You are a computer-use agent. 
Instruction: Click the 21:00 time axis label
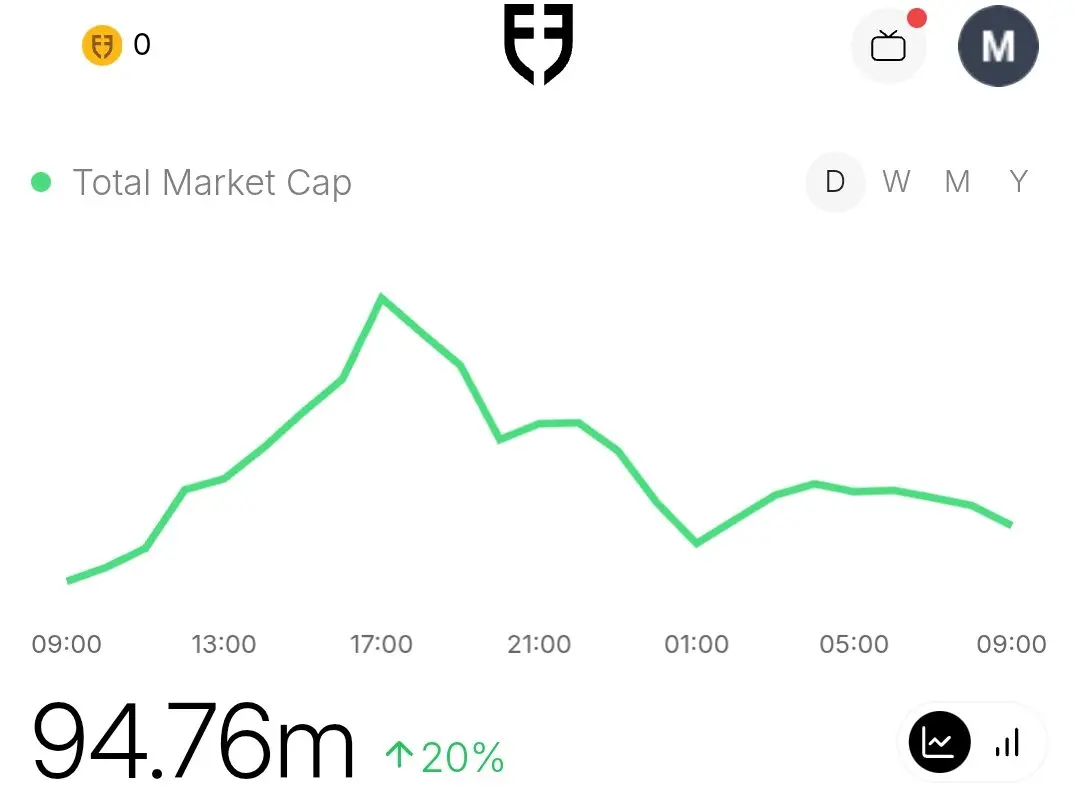[x=539, y=644]
